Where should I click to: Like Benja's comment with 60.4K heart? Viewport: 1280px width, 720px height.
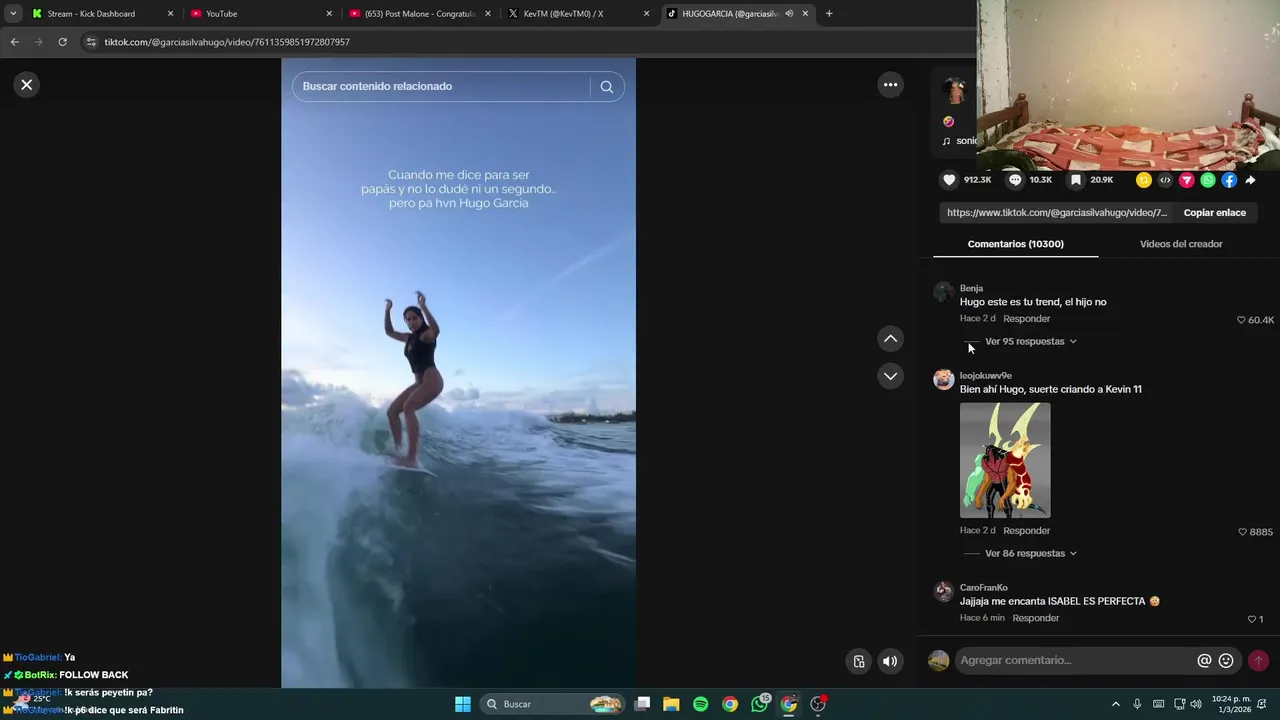tap(1242, 320)
